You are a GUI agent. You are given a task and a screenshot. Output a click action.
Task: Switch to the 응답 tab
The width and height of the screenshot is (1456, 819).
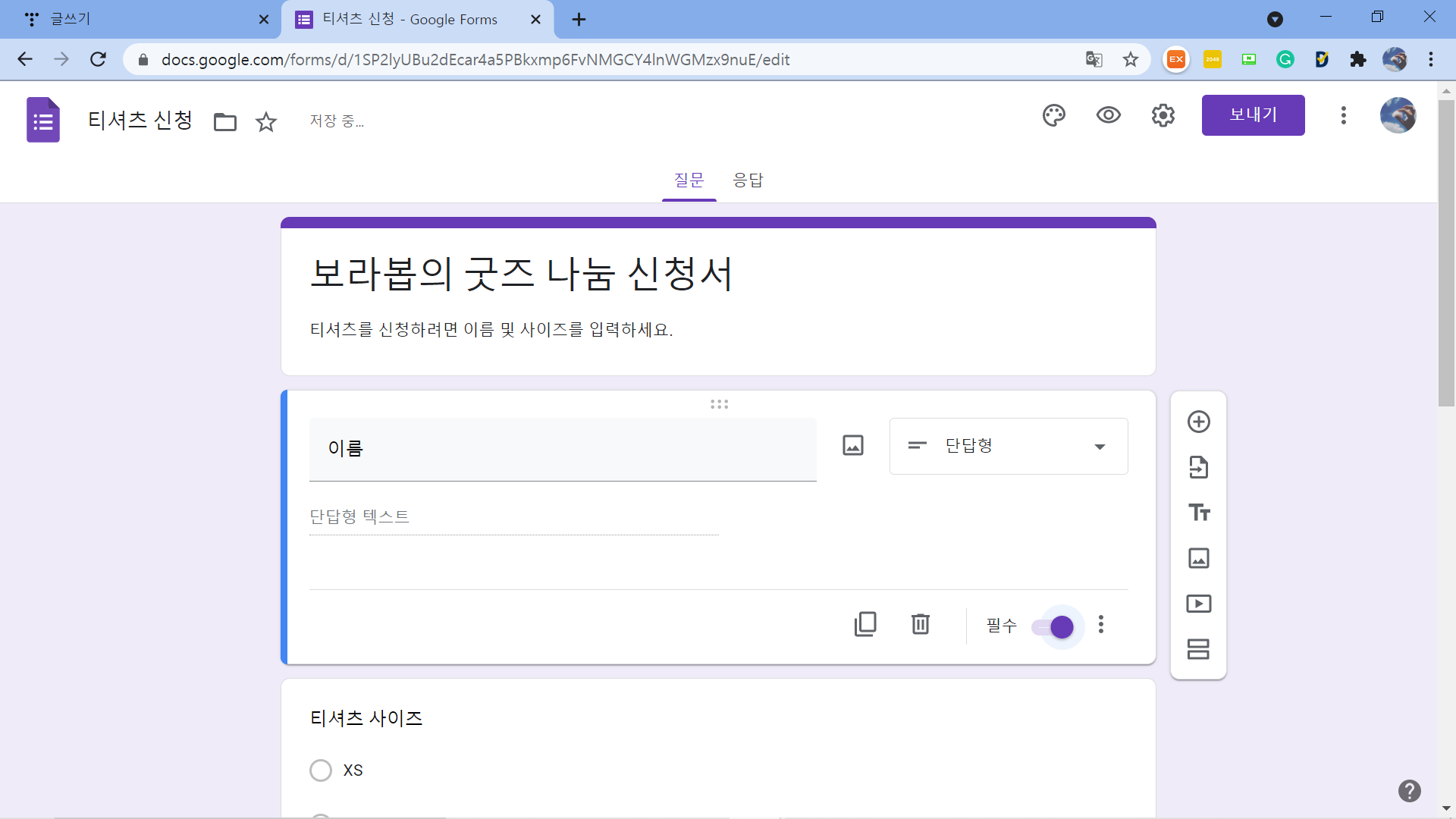(748, 180)
